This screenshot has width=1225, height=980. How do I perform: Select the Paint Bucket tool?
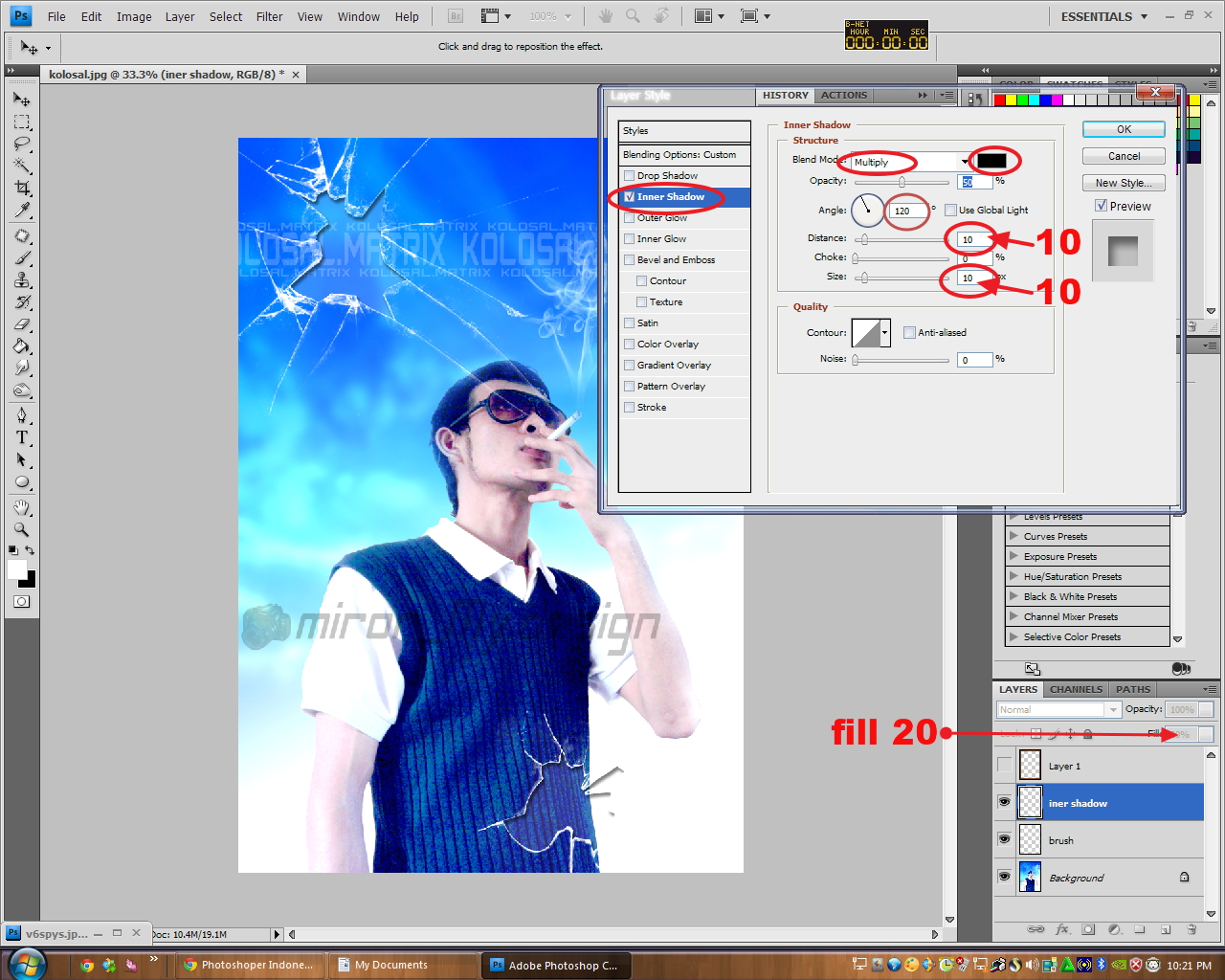[x=21, y=346]
